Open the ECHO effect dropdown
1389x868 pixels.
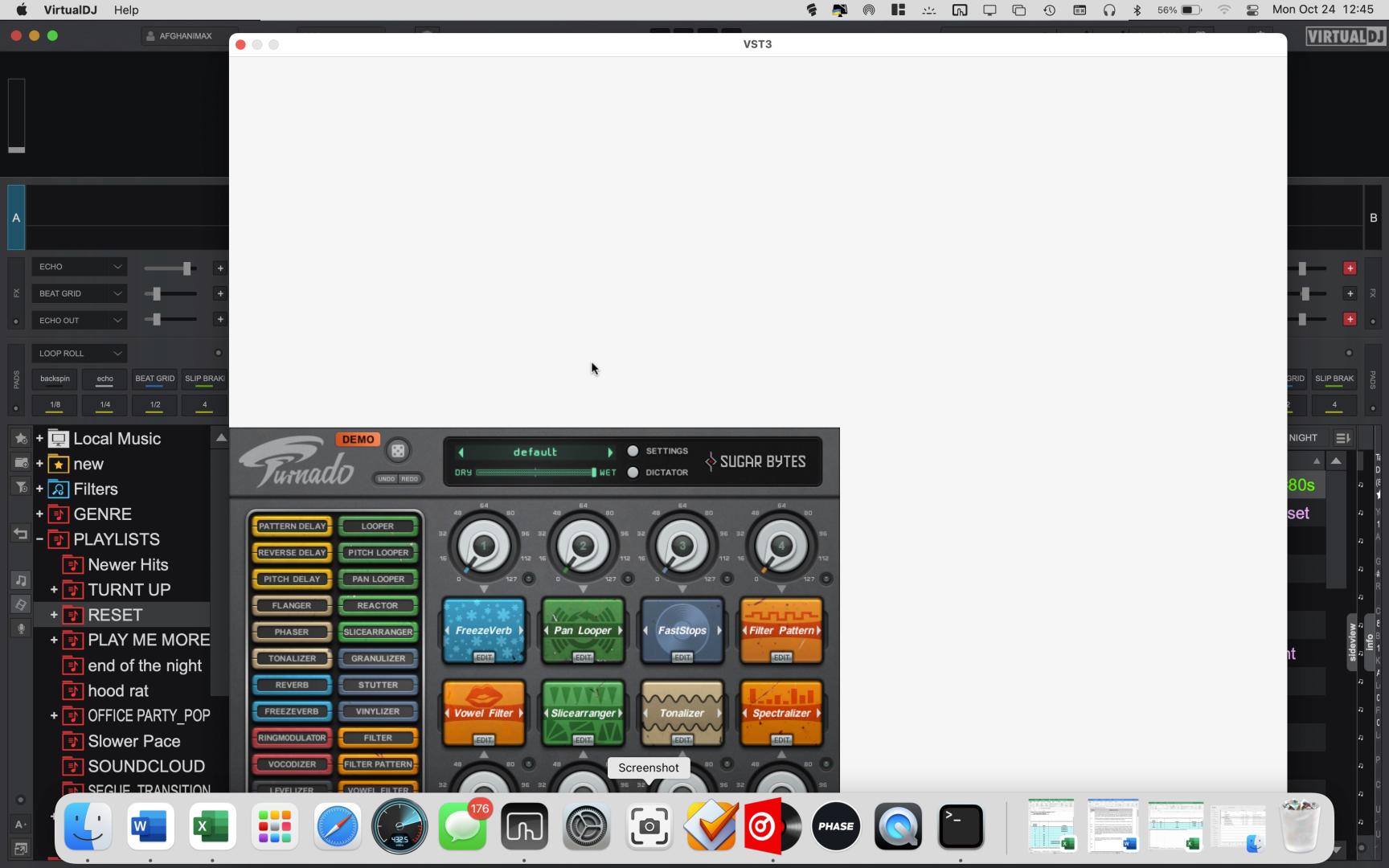coord(79,267)
